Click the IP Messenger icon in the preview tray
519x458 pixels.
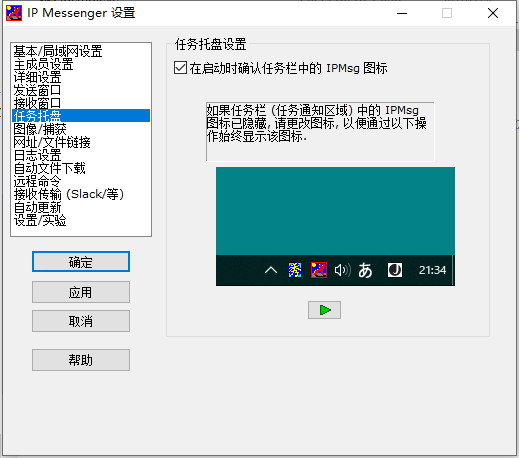click(x=319, y=270)
